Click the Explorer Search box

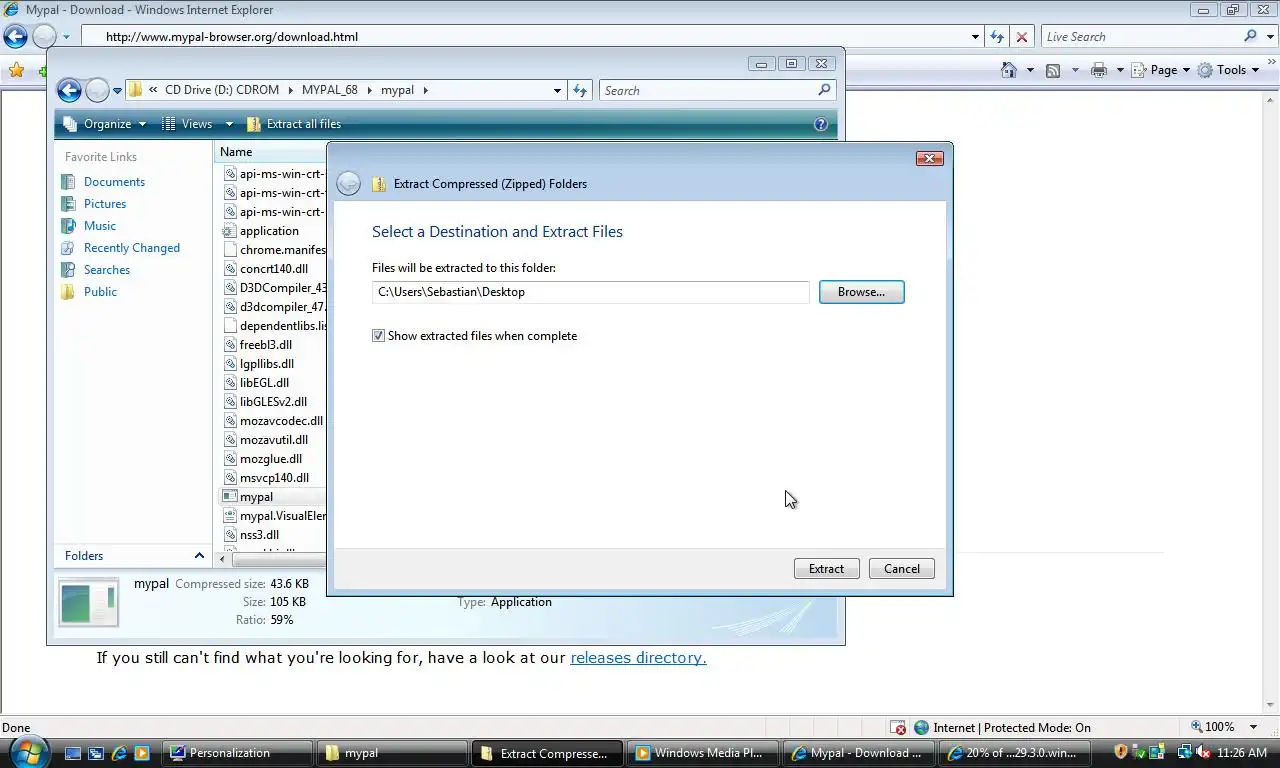coord(708,90)
